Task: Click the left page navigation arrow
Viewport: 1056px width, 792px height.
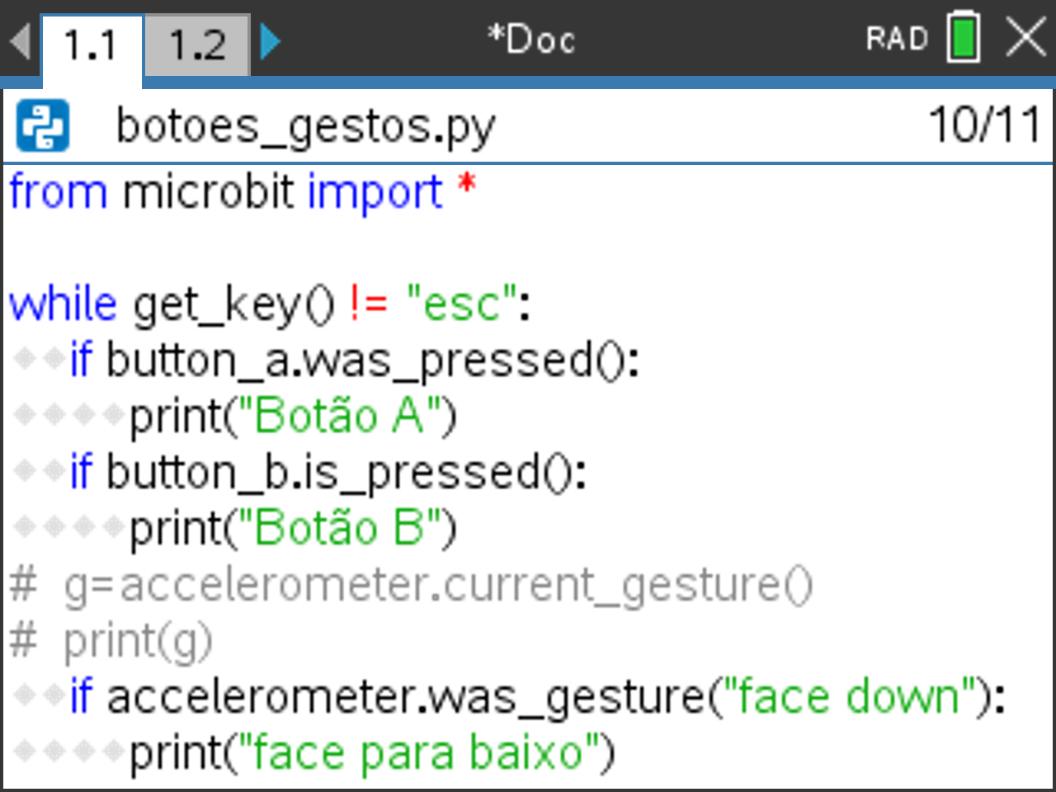Action: pos(20,41)
